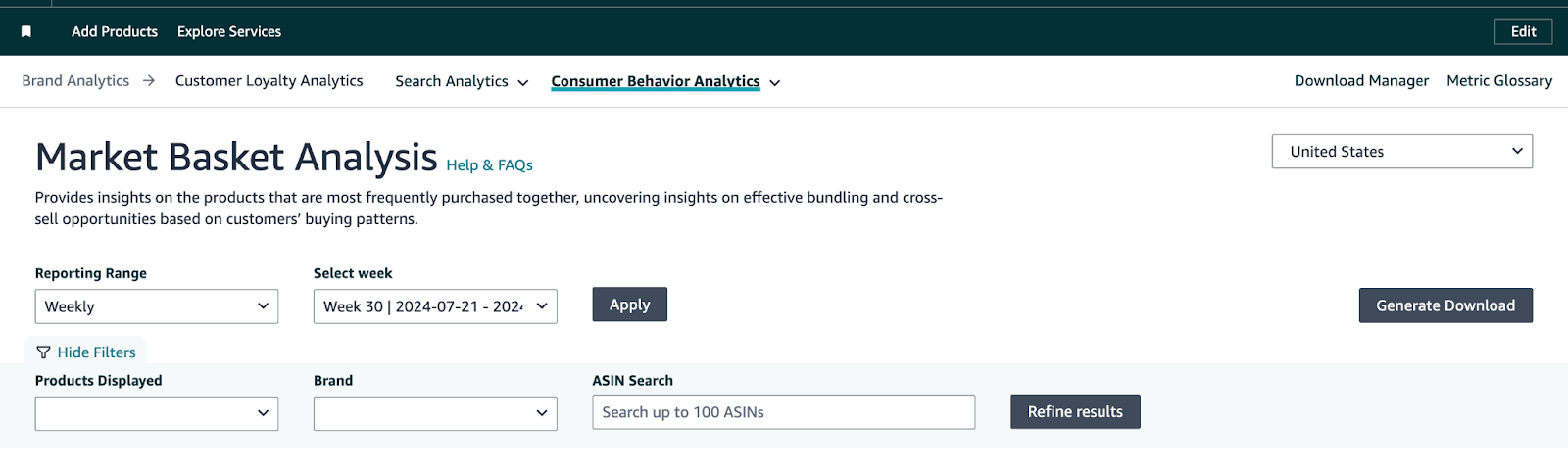Open the Reporting Range Weekly dropdown
Screen dimensions: 1568x470
[157, 306]
